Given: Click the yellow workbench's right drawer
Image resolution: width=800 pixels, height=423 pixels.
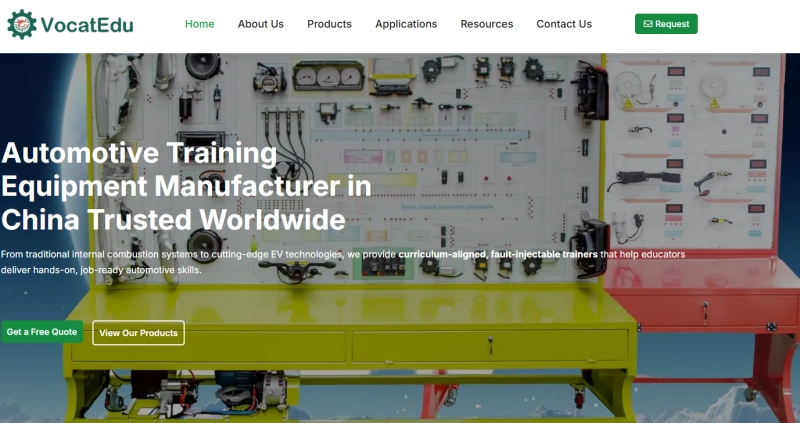Looking at the screenshot, I should point(488,345).
